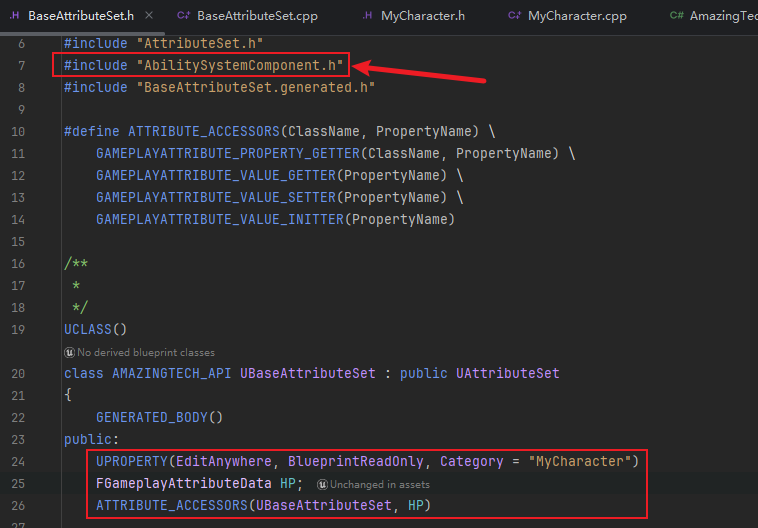This screenshot has height=528, width=758.
Task: Click the GENERATED_BODY macro
Action: (x=159, y=417)
